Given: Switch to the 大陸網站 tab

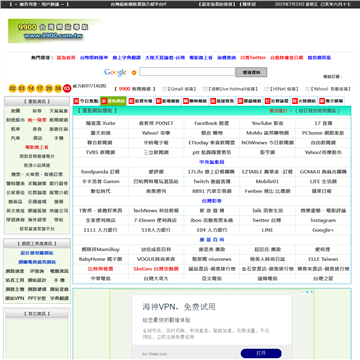Looking at the screenshot, I should pyautogui.click(x=304, y=101).
